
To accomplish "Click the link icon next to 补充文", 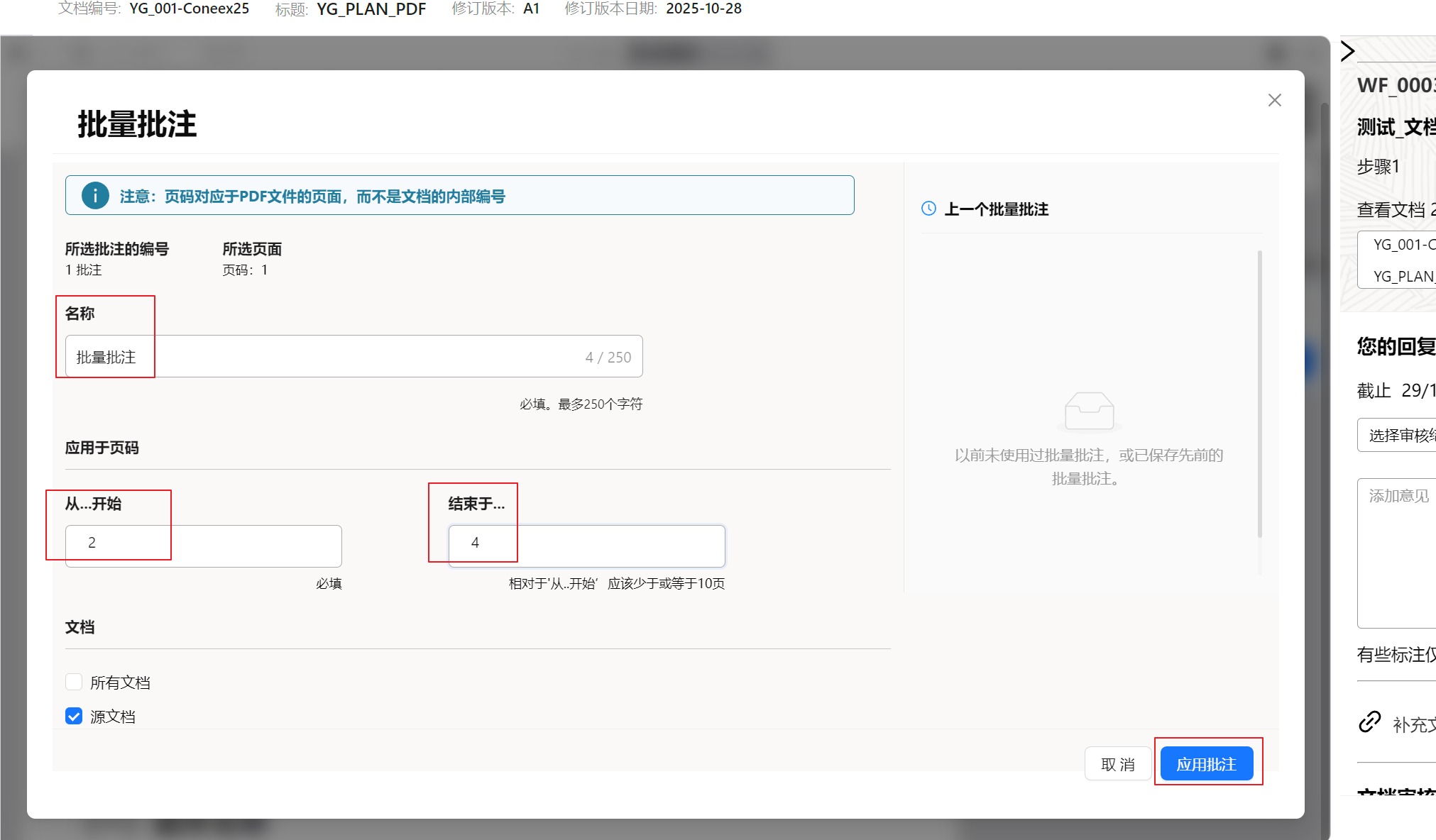I will click(x=1369, y=722).
